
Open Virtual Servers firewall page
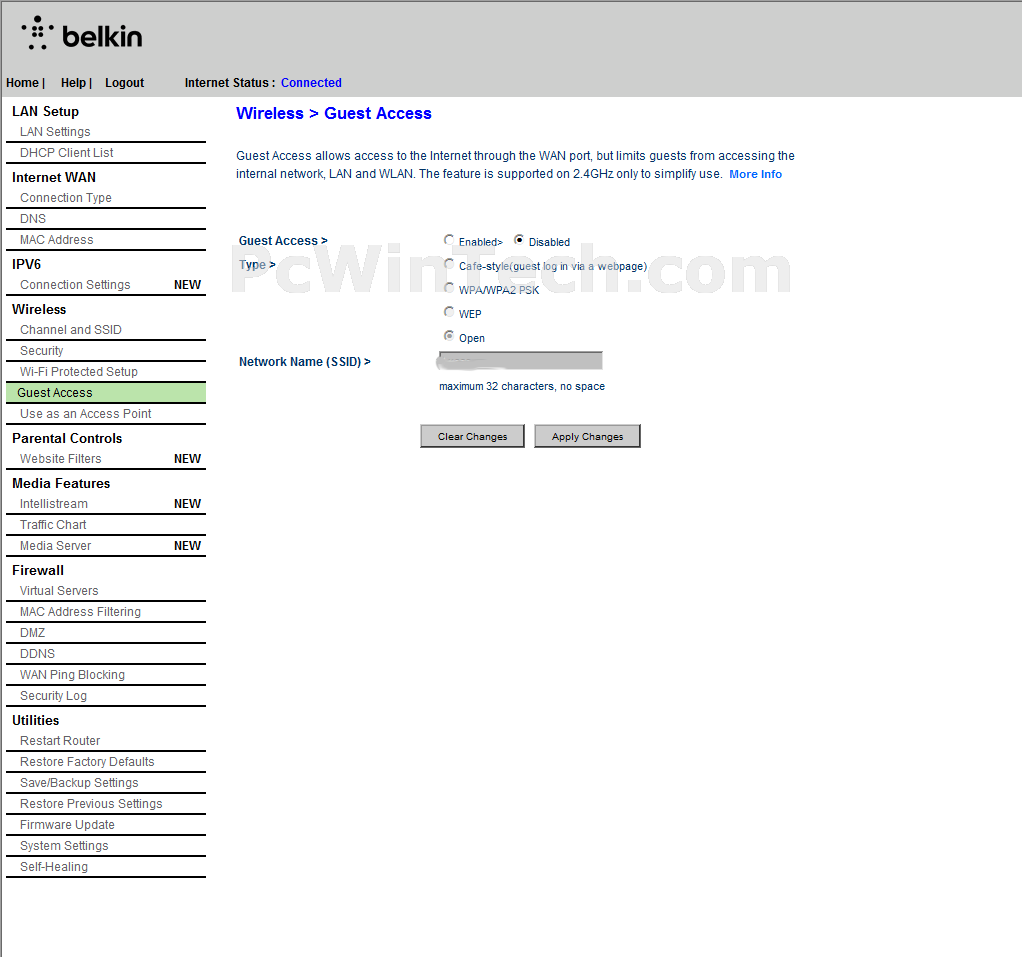click(59, 591)
